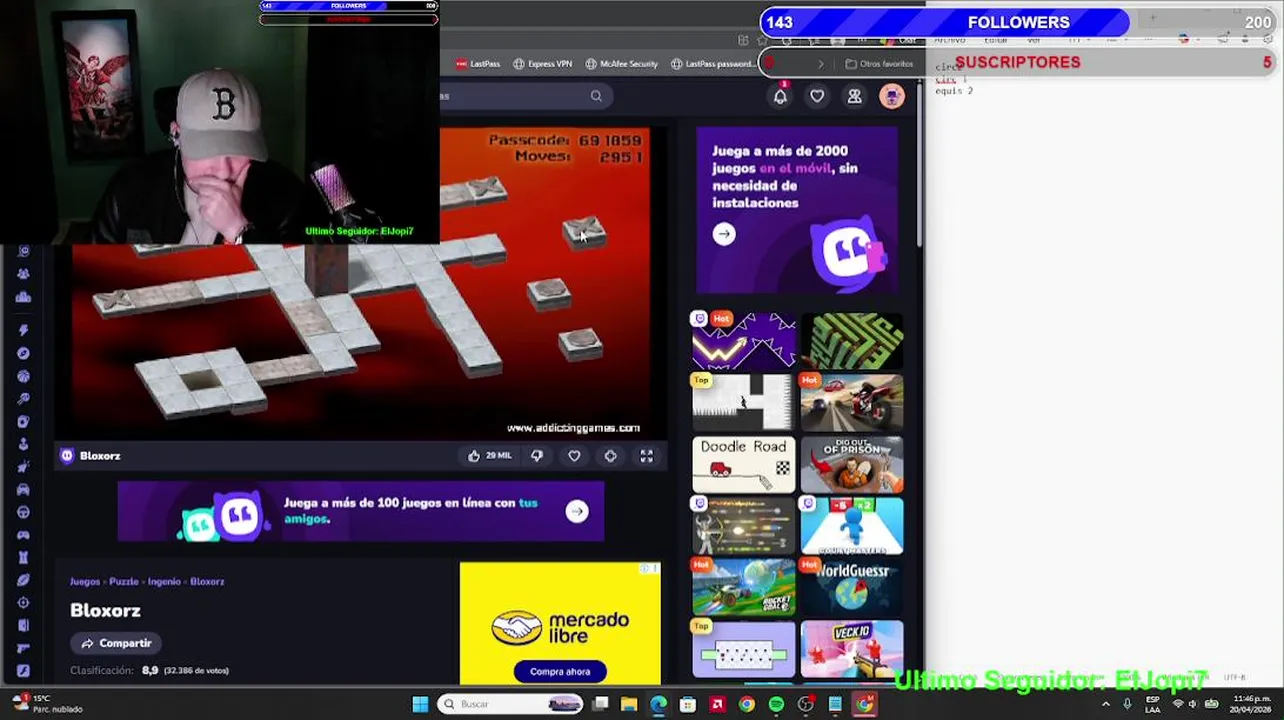
Task: Open the purple wave Hot game thumbnail
Action: click(743, 341)
